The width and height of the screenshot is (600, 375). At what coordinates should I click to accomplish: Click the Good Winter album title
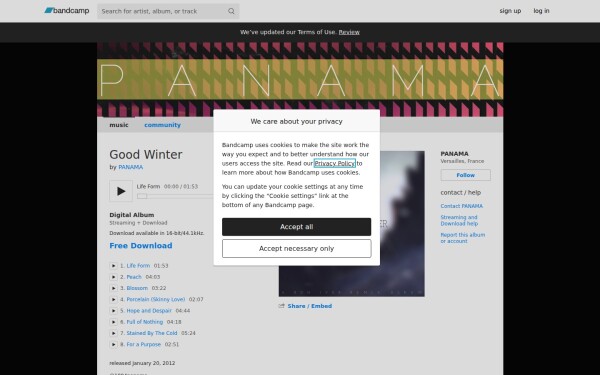click(x=146, y=155)
